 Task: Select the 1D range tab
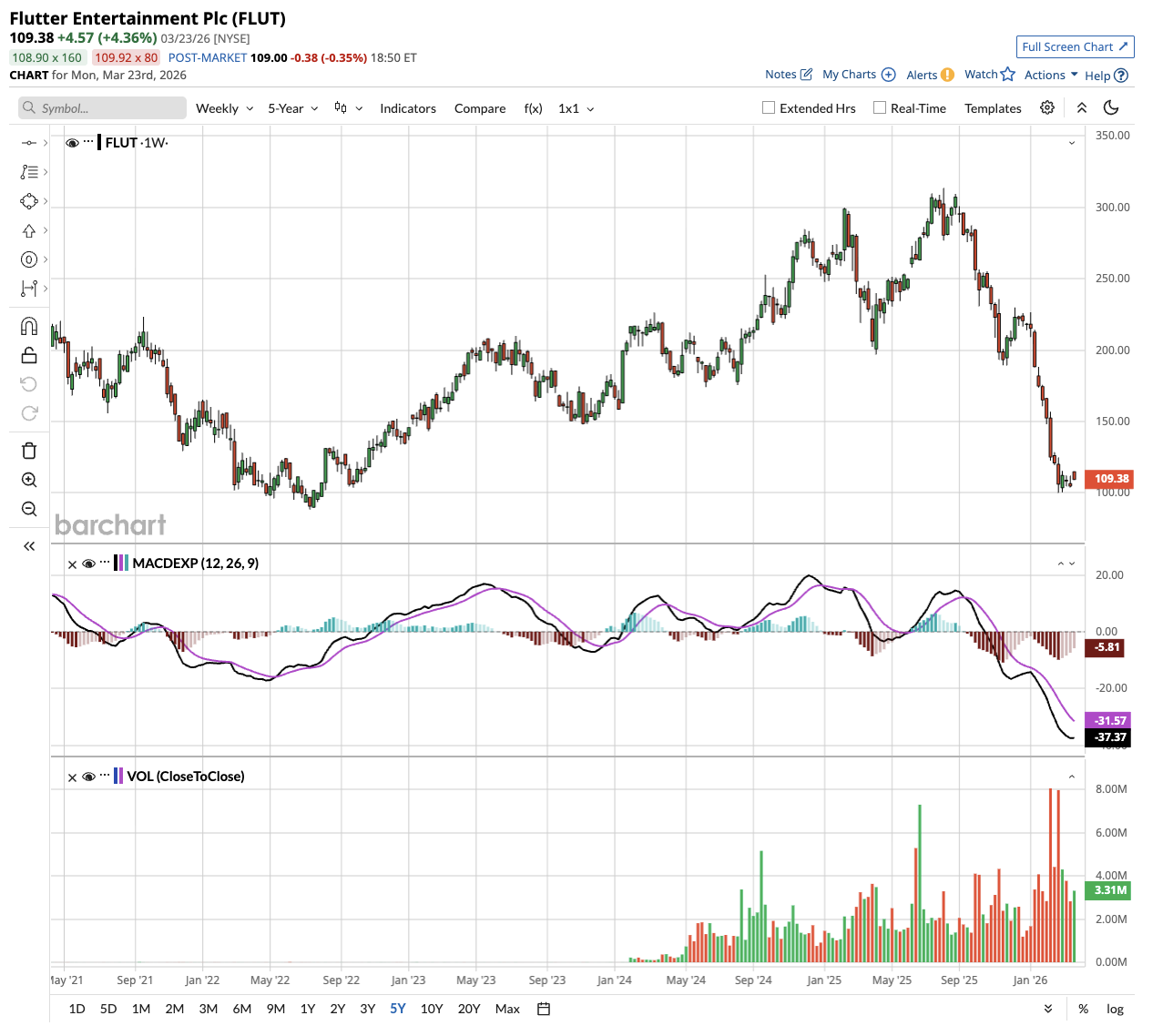click(x=77, y=1009)
